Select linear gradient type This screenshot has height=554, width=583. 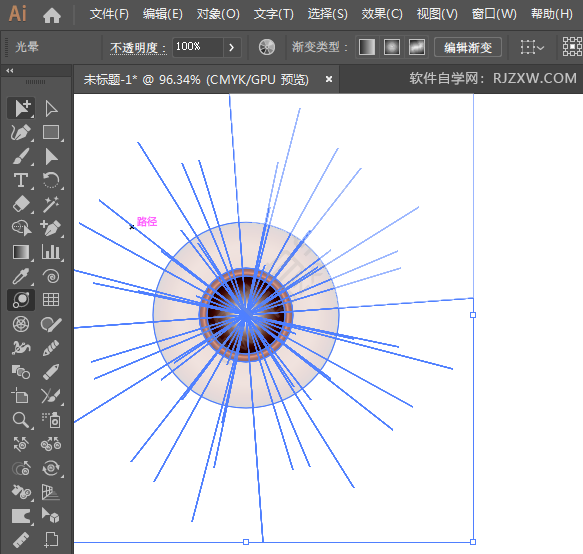coord(367,47)
